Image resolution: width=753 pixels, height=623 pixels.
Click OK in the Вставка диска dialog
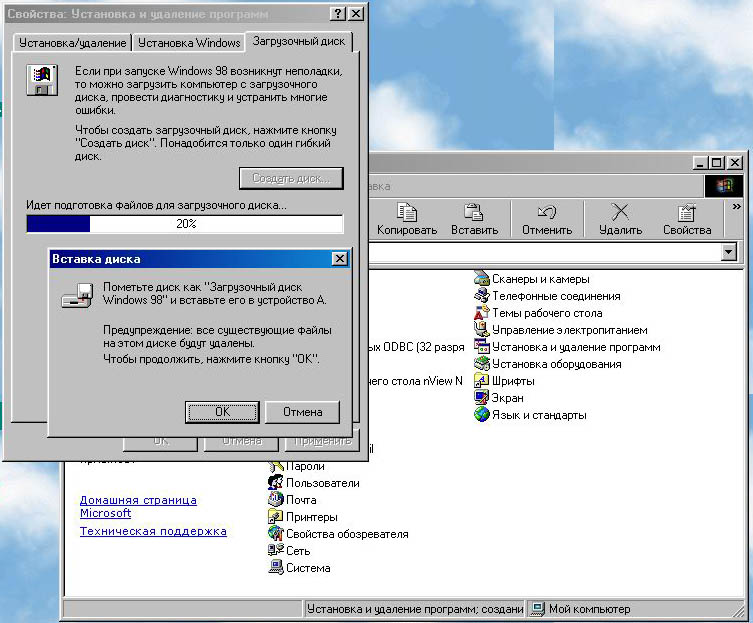pos(222,412)
